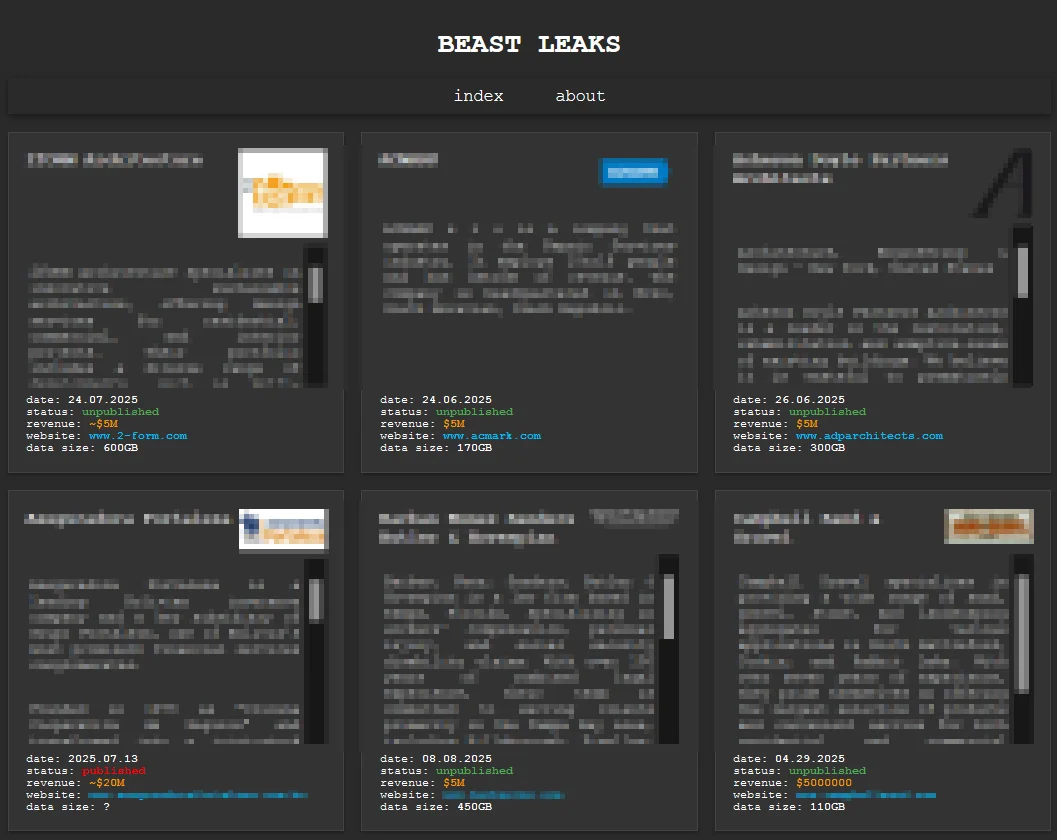The height and width of the screenshot is (840, 1057).
Task: Select the date 2025.07.13 text
Action: pos(82,758)
